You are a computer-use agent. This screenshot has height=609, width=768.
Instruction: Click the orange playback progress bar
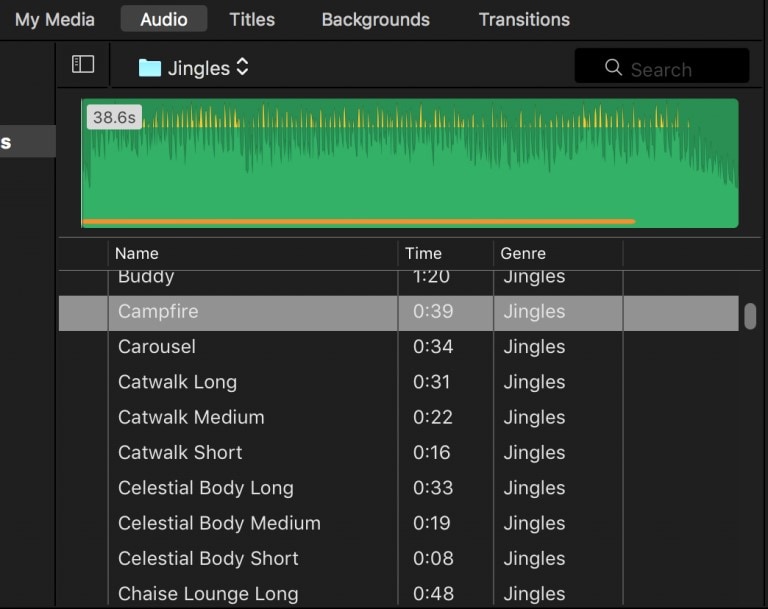(x=358, y=221)
